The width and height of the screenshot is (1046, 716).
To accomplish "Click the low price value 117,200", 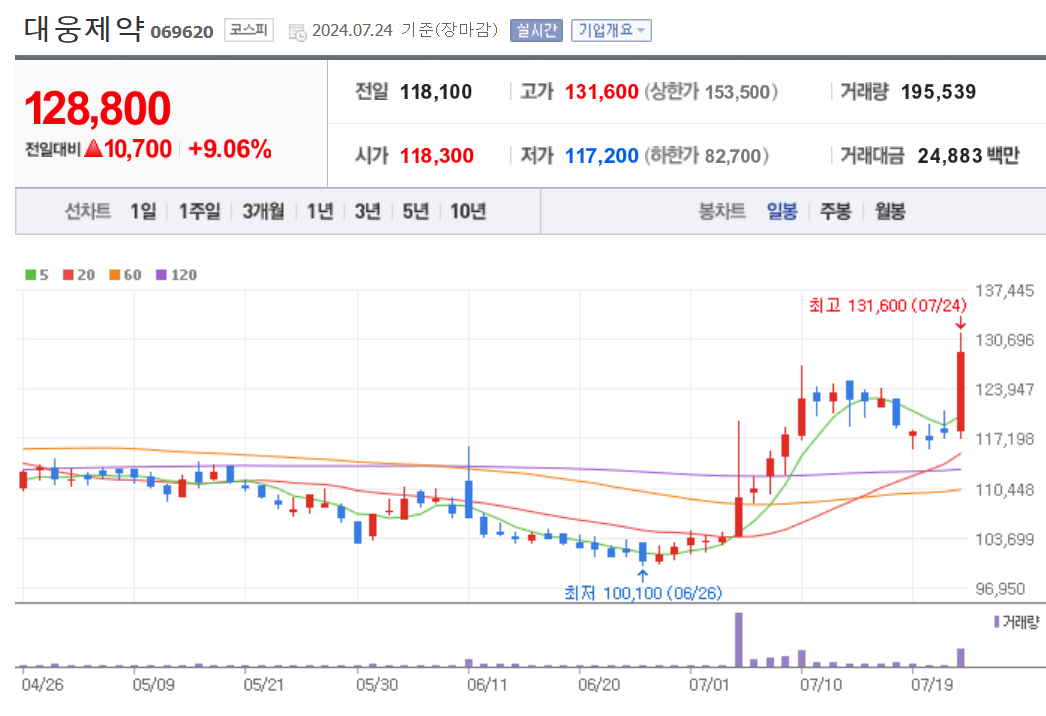I will 602,156.
